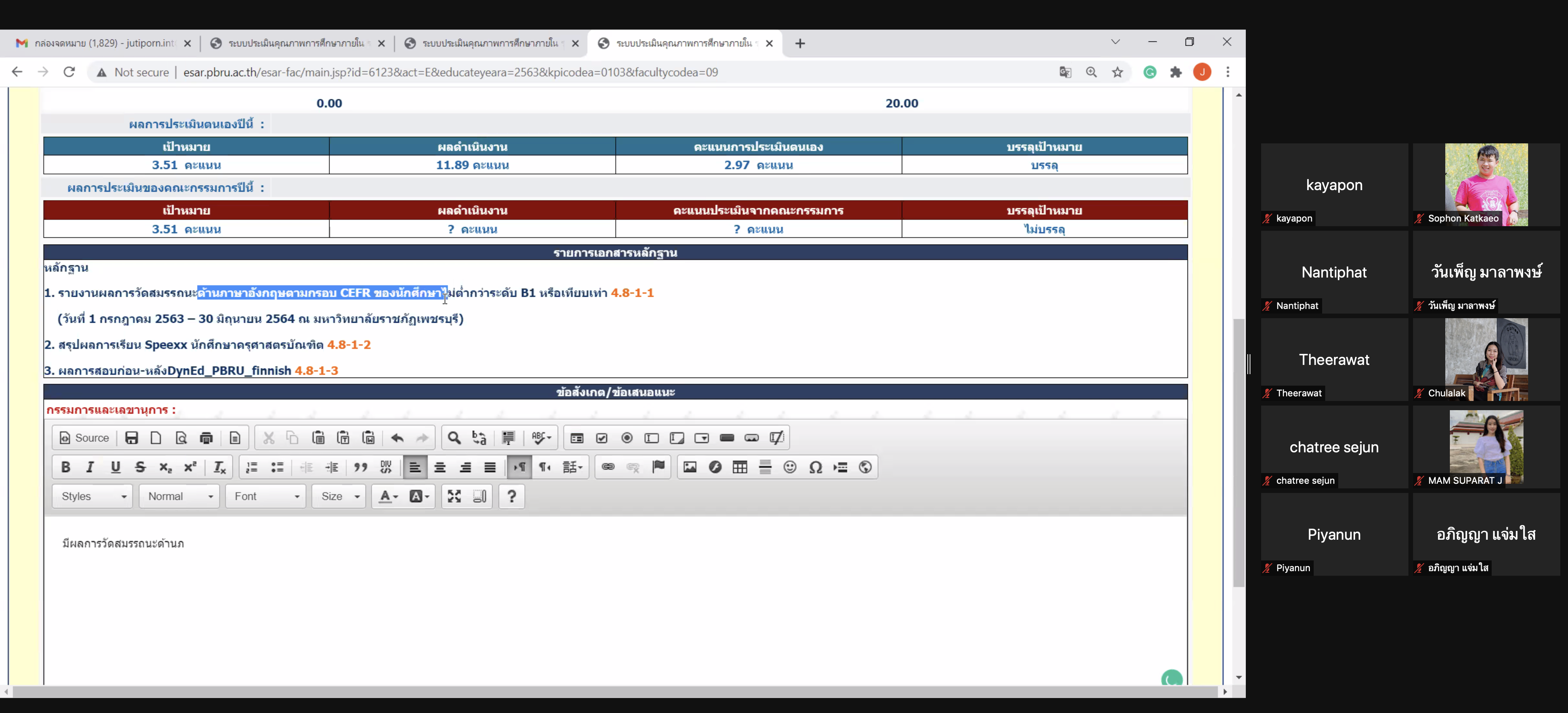Open a new browser tab

click(800, 43)
